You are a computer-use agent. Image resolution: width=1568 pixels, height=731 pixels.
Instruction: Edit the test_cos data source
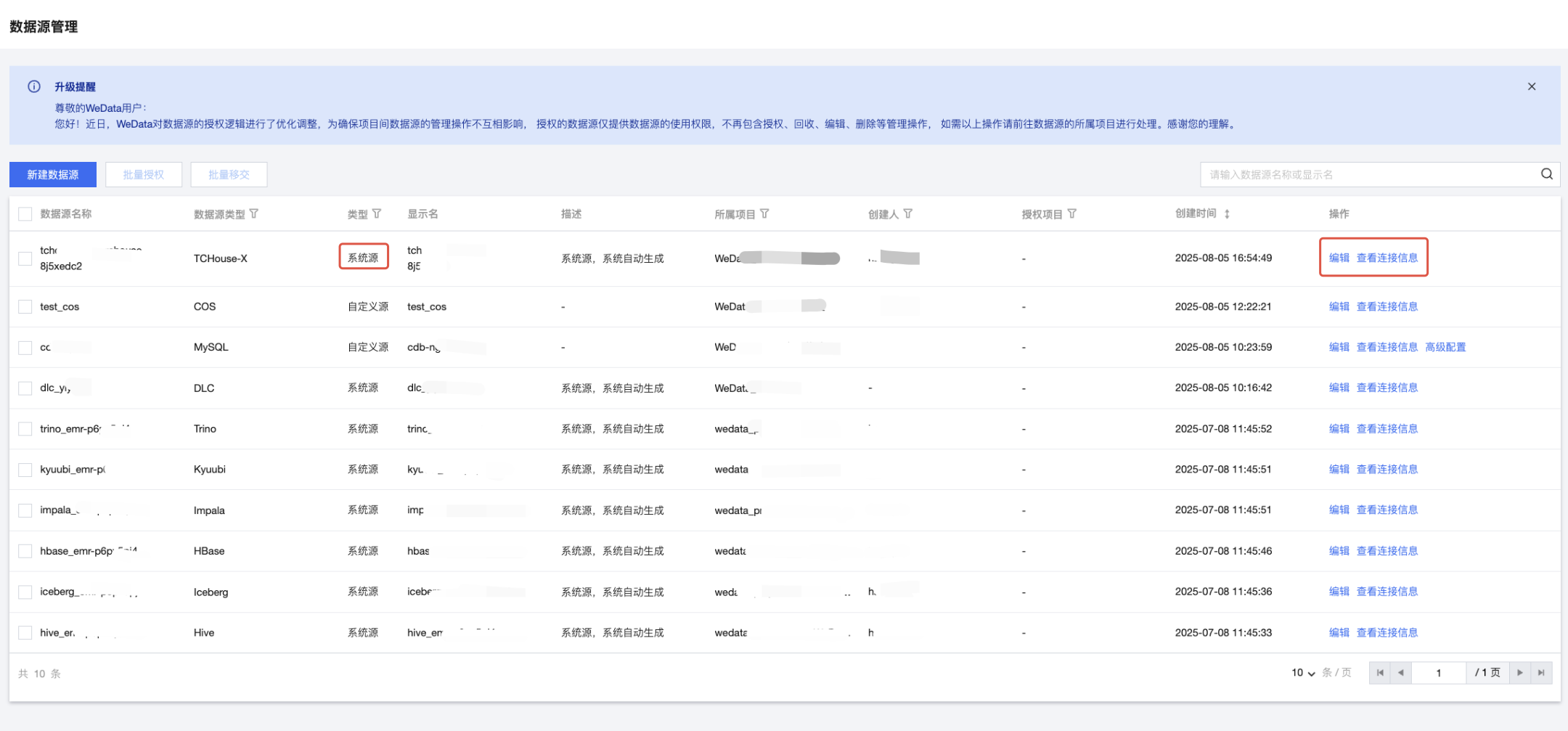(x=1339, y=306)
